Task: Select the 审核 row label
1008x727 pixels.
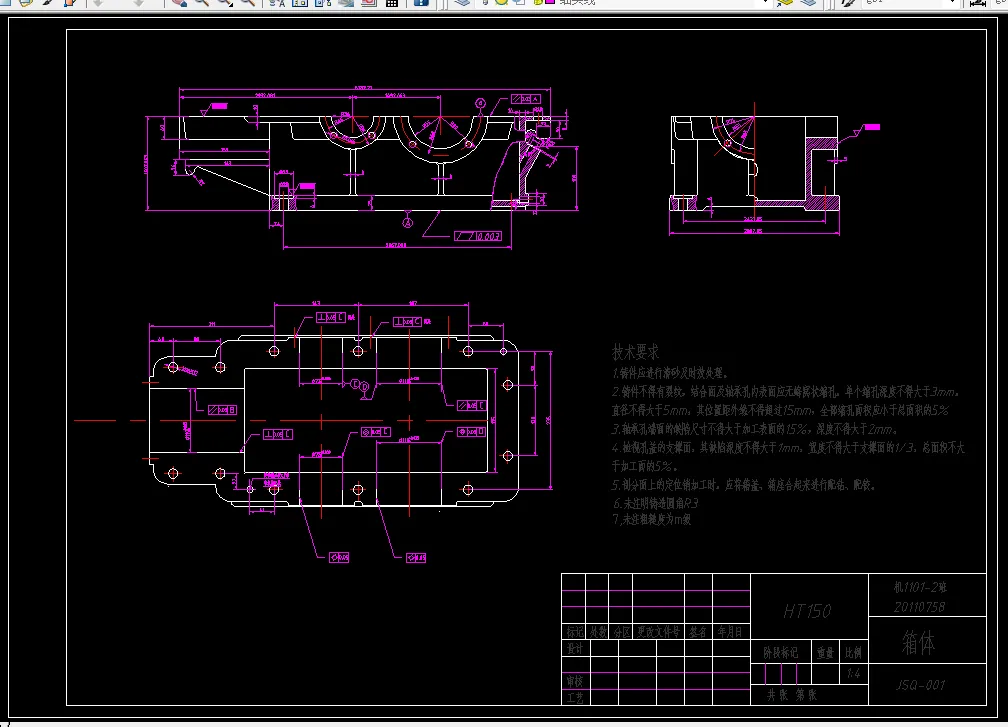Action: pyautogui.click(x=575, y=681)
